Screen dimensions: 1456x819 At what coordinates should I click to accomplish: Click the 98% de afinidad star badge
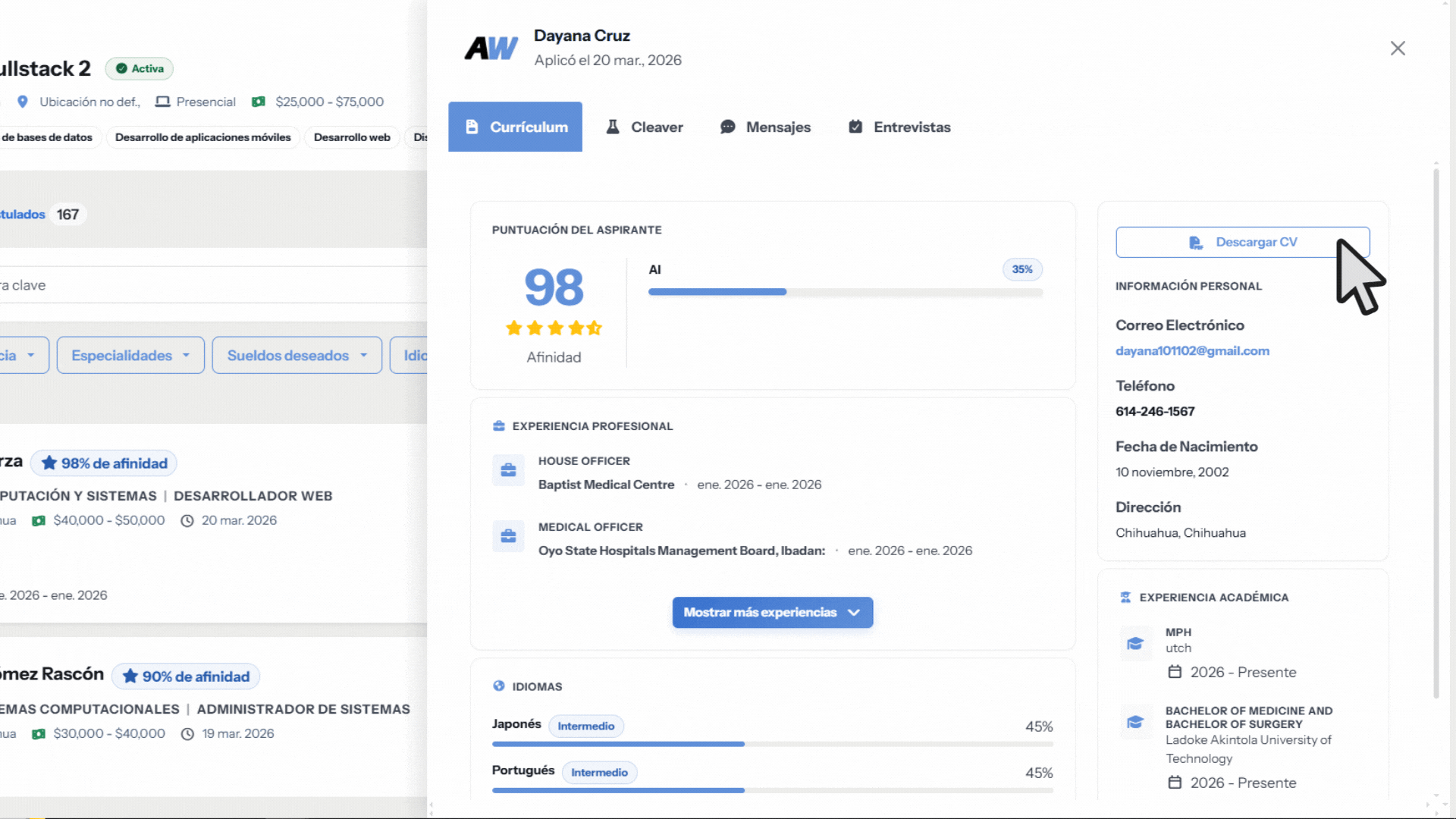(x=104, y=463)
